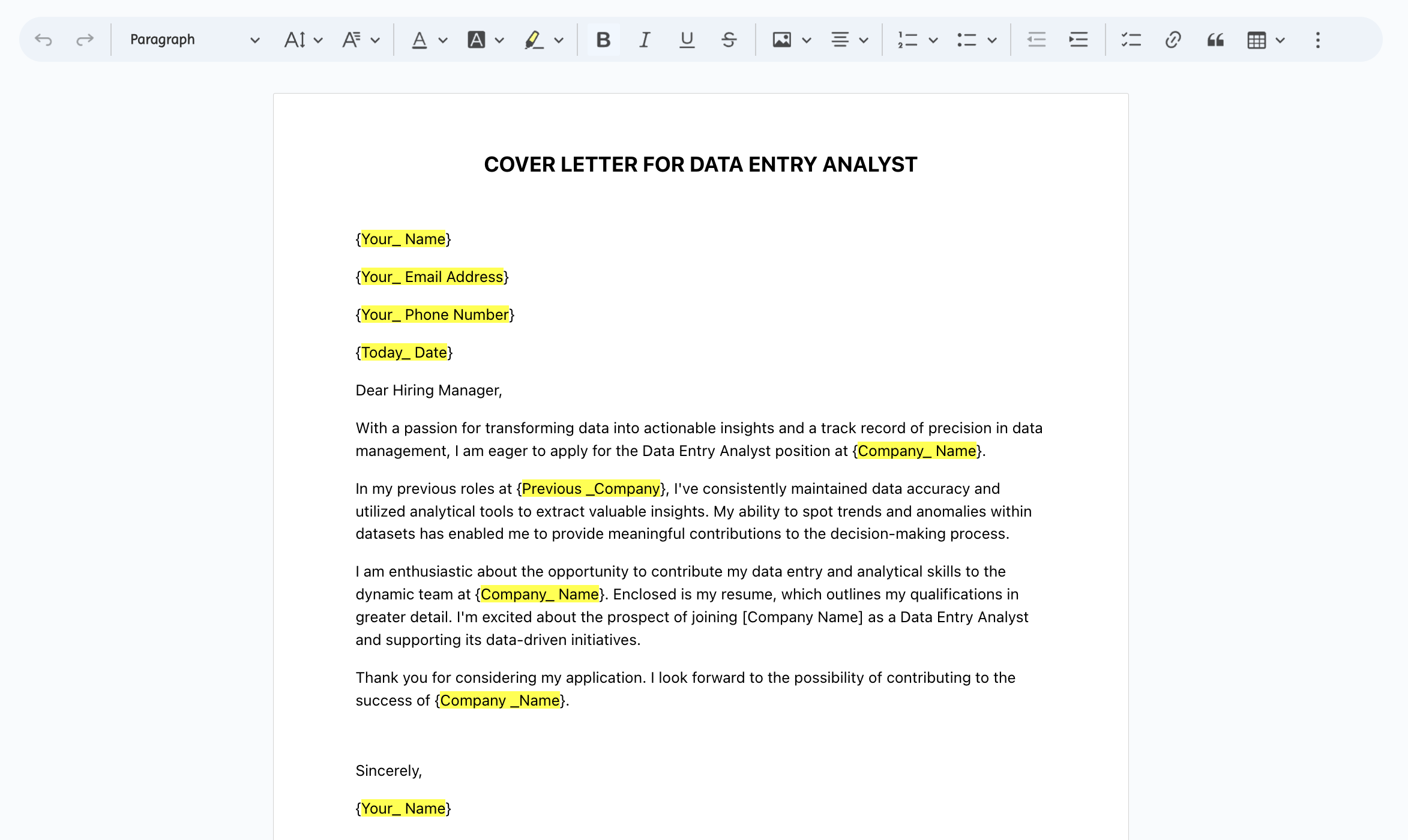Toggle bold formatting
Viewport: 1408px width, 840px height.
pos(603,40)
